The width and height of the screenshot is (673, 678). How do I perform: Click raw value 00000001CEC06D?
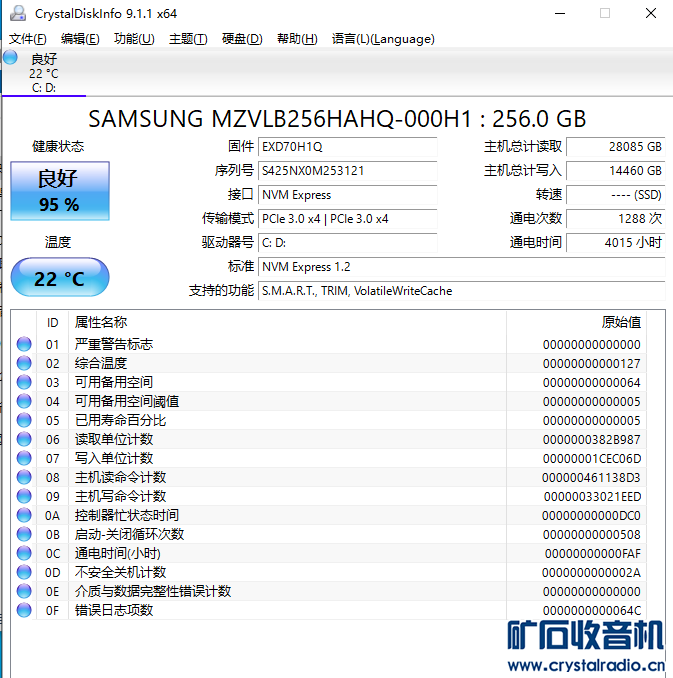coord(592,459)
